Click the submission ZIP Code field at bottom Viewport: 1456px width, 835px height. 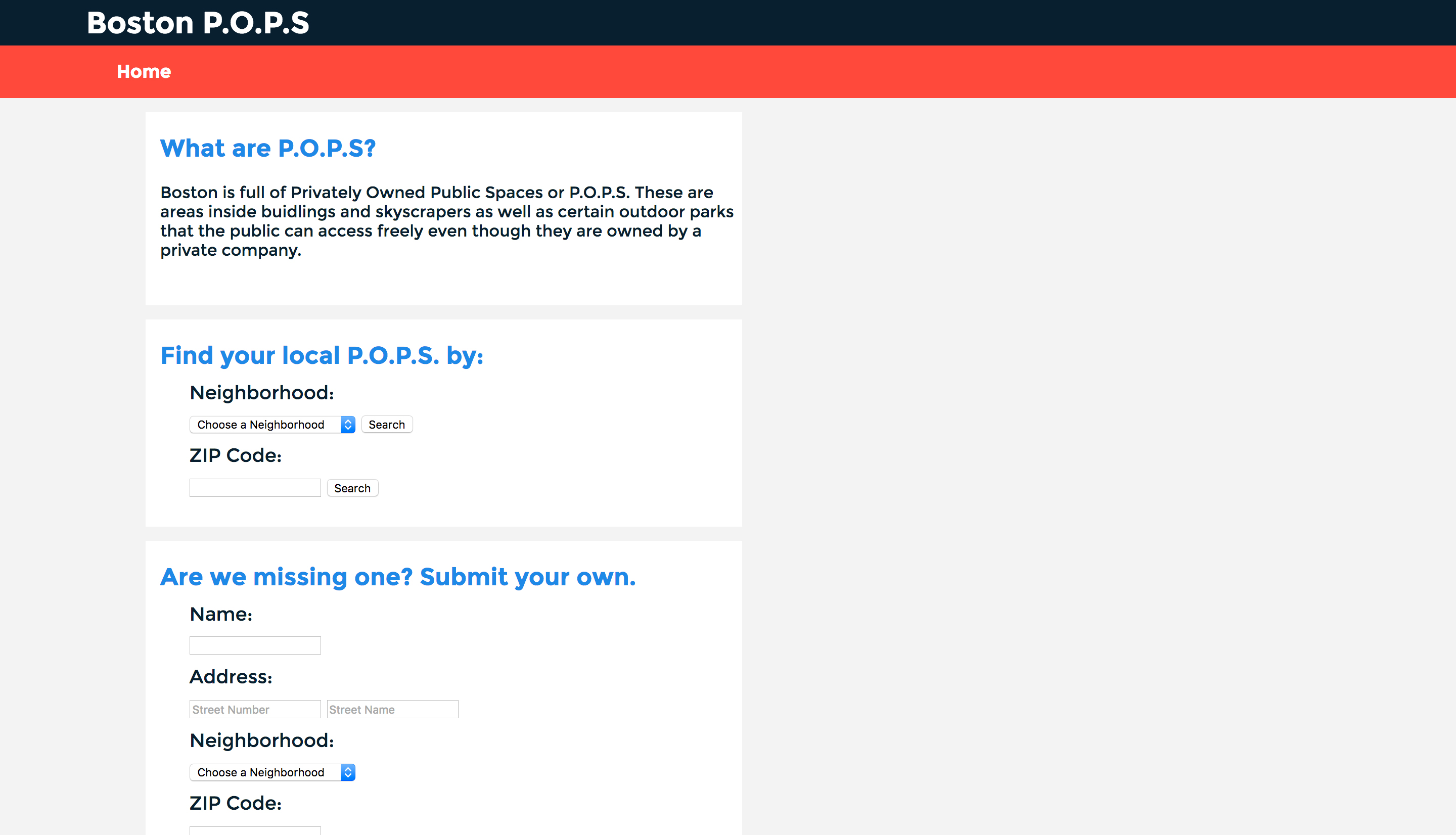click(255, 830)
